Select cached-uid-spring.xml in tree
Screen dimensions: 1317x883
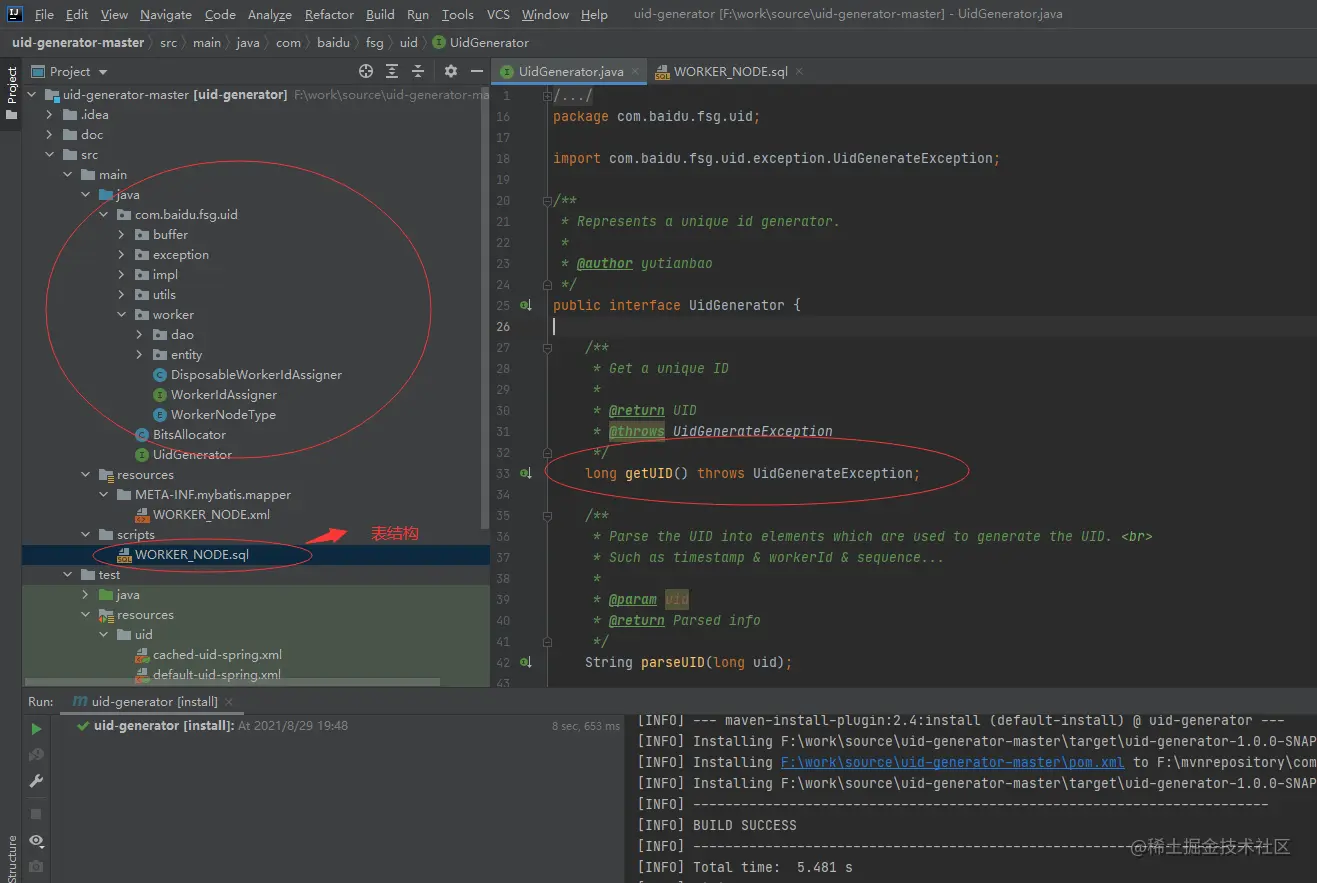point(217,654)
